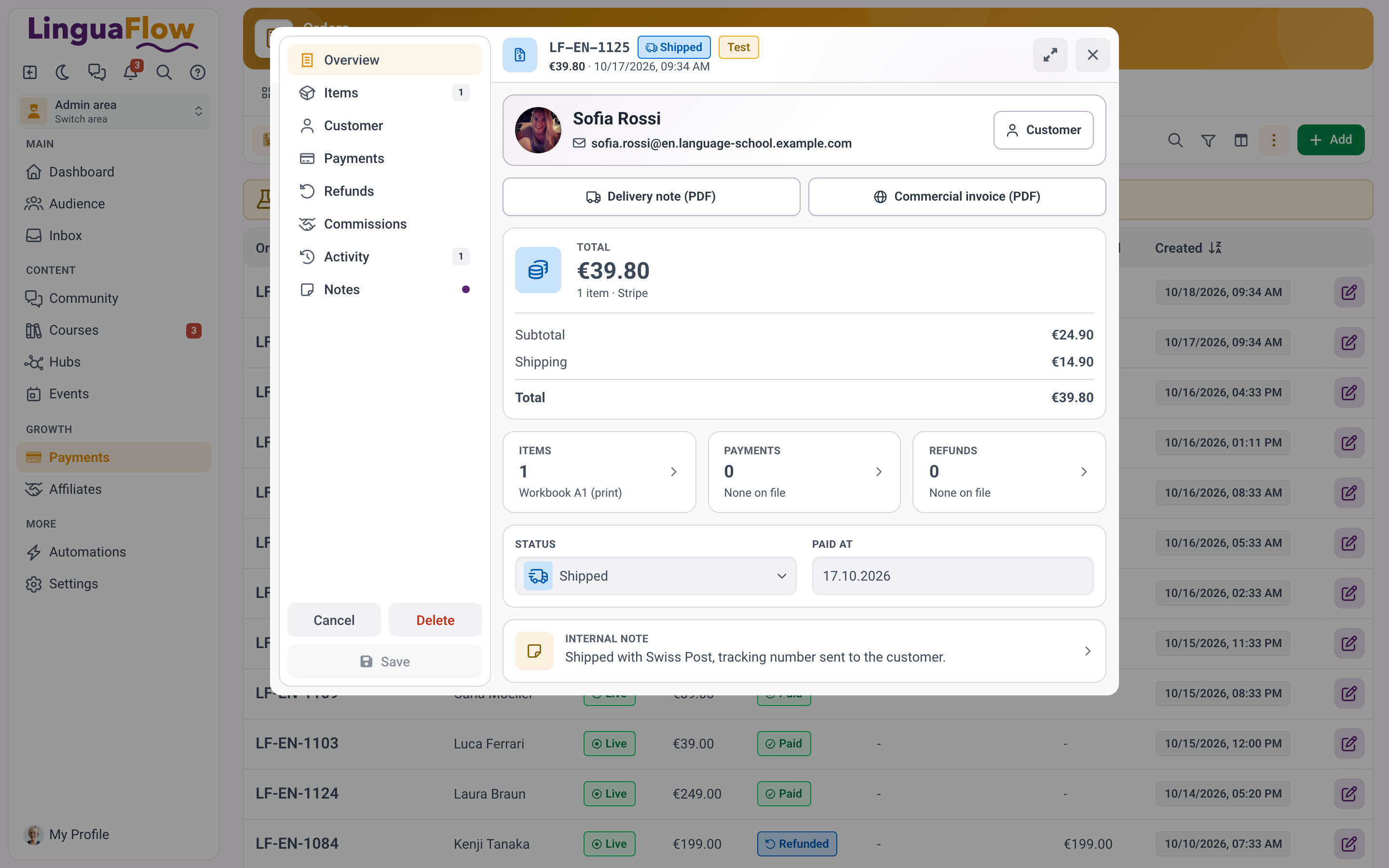Image resolution: width=1389 pixels, height=868 pixels.
Task: Download the Delivery note (PDF)
Action: click(651, 197)
